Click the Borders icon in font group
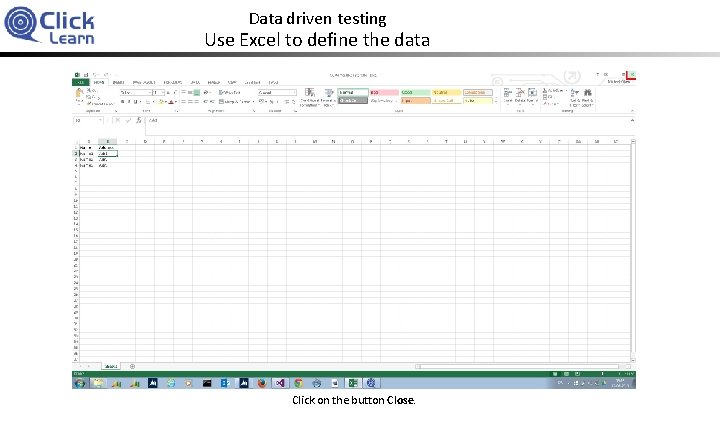 point(148,101)
